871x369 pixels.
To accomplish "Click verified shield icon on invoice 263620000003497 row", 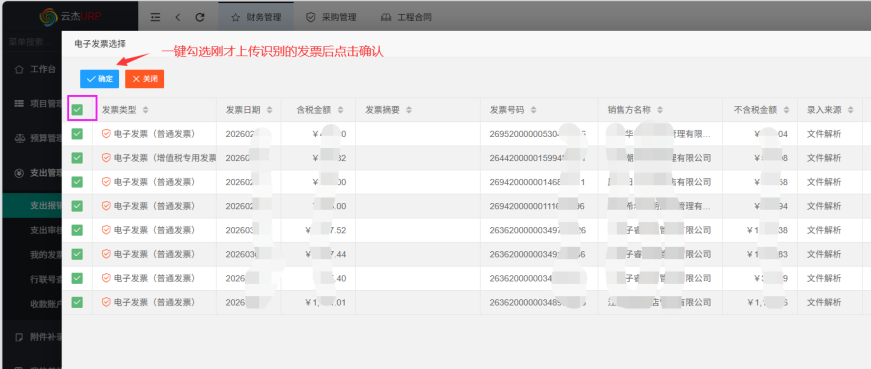I will (106, 230).
